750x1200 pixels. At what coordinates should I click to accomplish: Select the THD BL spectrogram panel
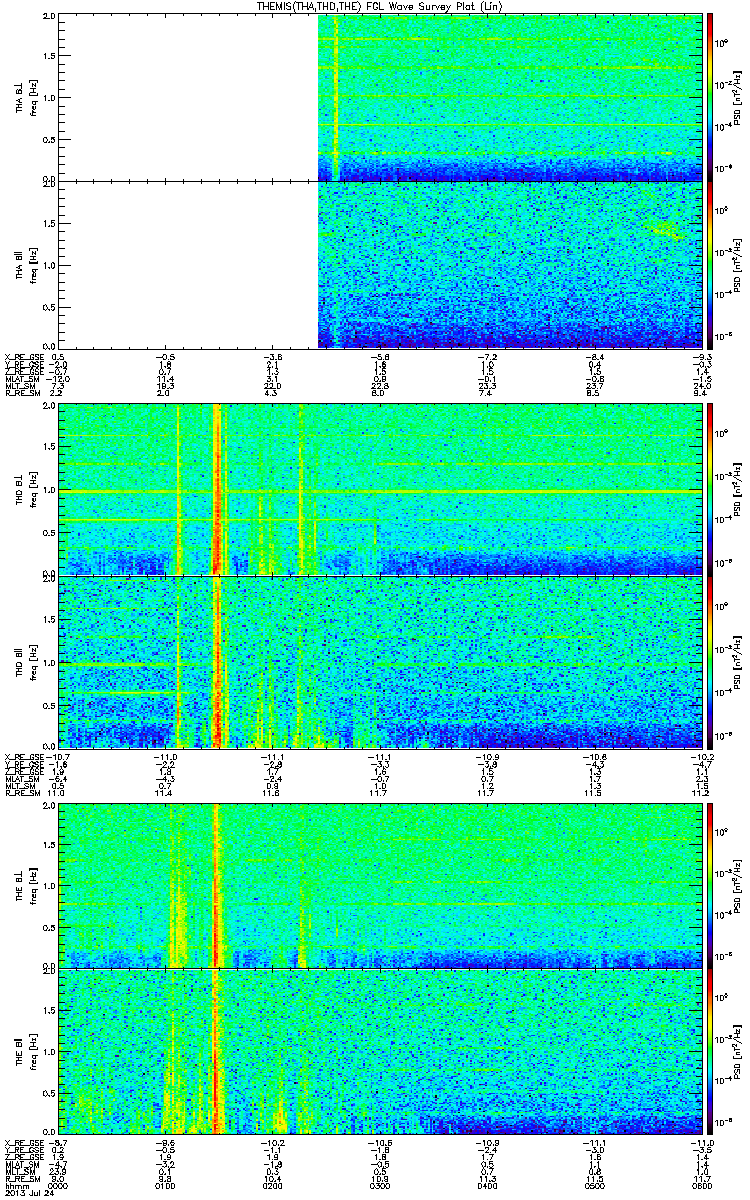click(x=379, y=488)
